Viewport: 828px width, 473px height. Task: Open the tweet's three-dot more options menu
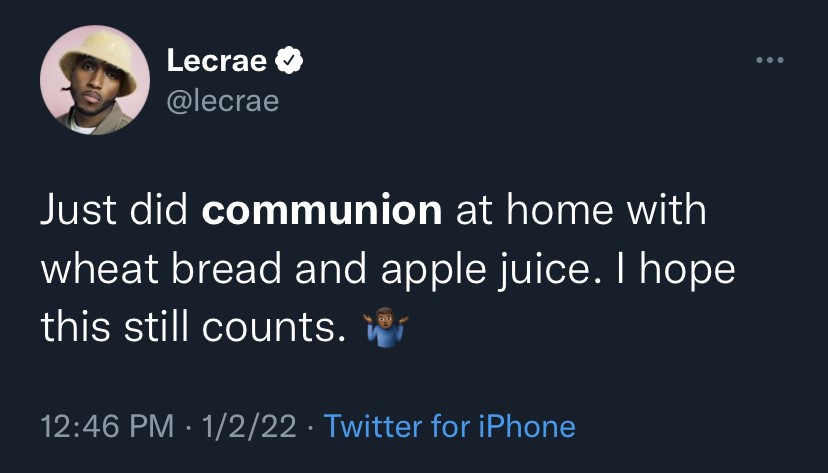[x=770, y=60]
